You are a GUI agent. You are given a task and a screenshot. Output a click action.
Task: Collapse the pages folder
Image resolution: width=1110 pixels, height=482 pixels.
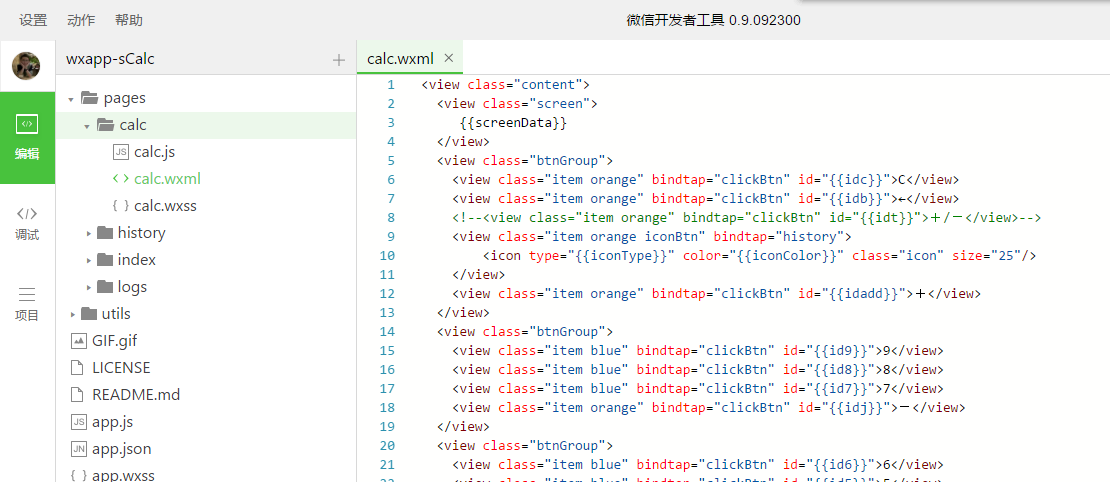71,98
